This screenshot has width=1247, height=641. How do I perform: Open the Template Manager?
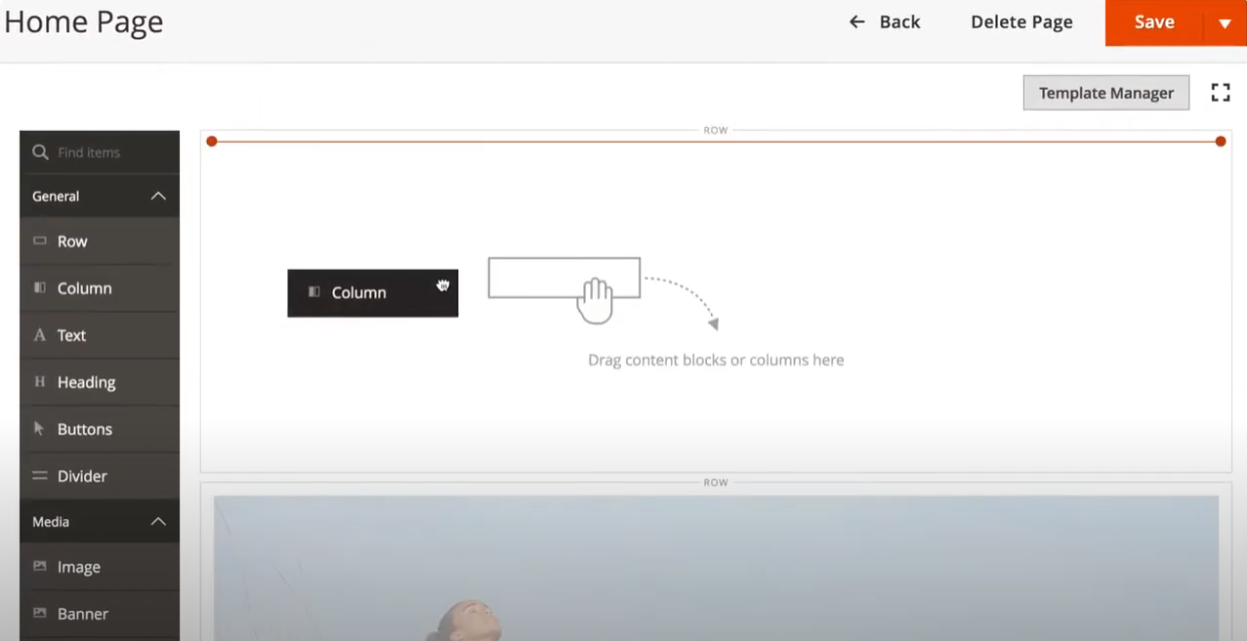point(1106,92)
